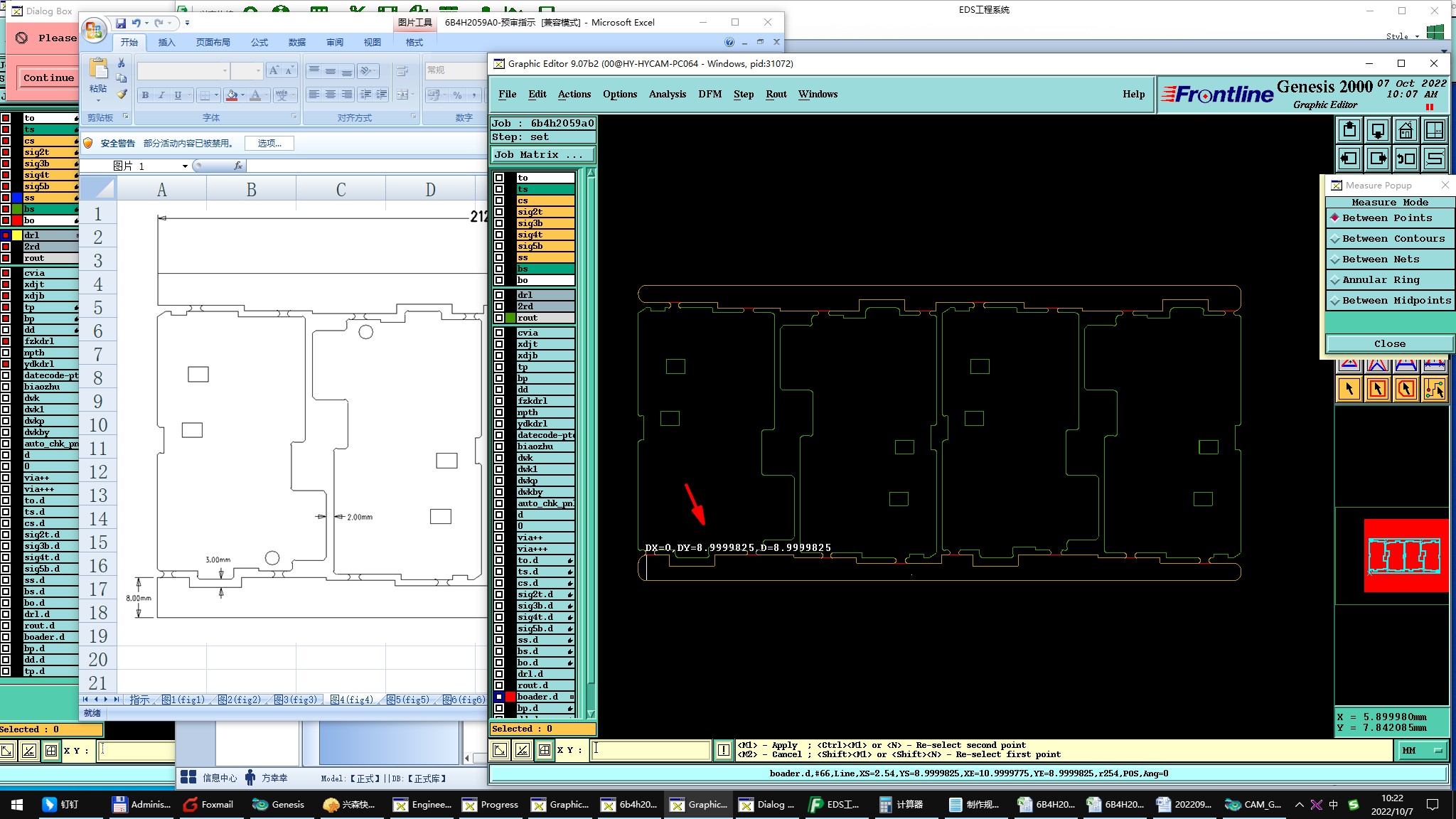
Task: Open the fill color dropdown arrow in Excel
Action: (242, 95)
